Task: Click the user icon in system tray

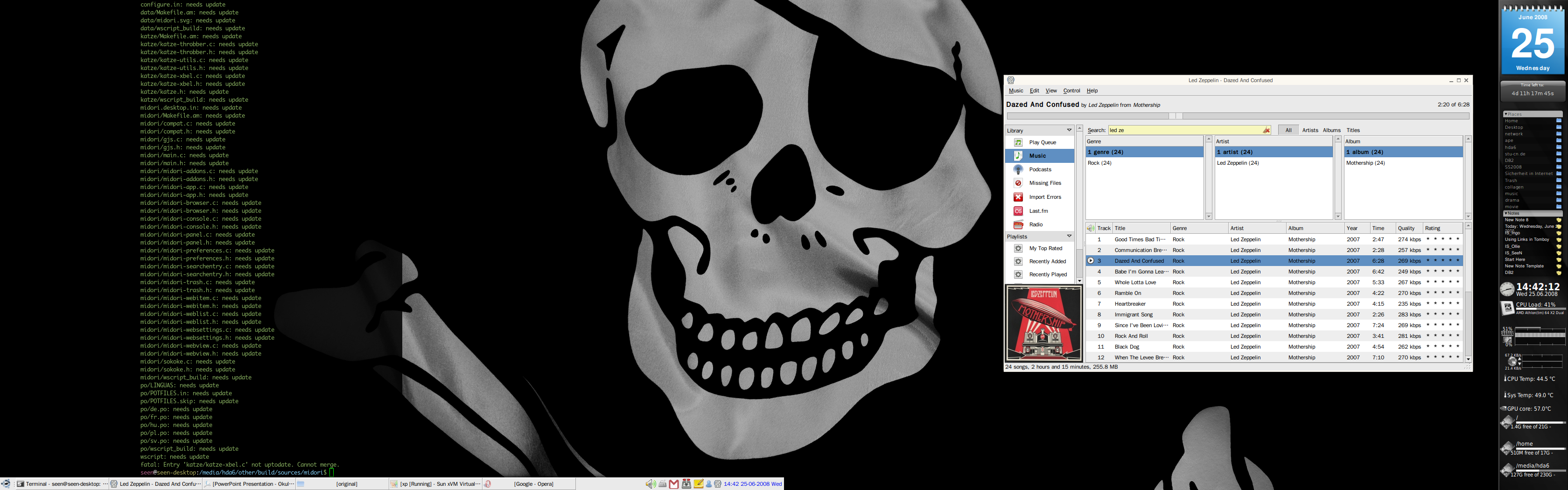Action: [709, 484]
